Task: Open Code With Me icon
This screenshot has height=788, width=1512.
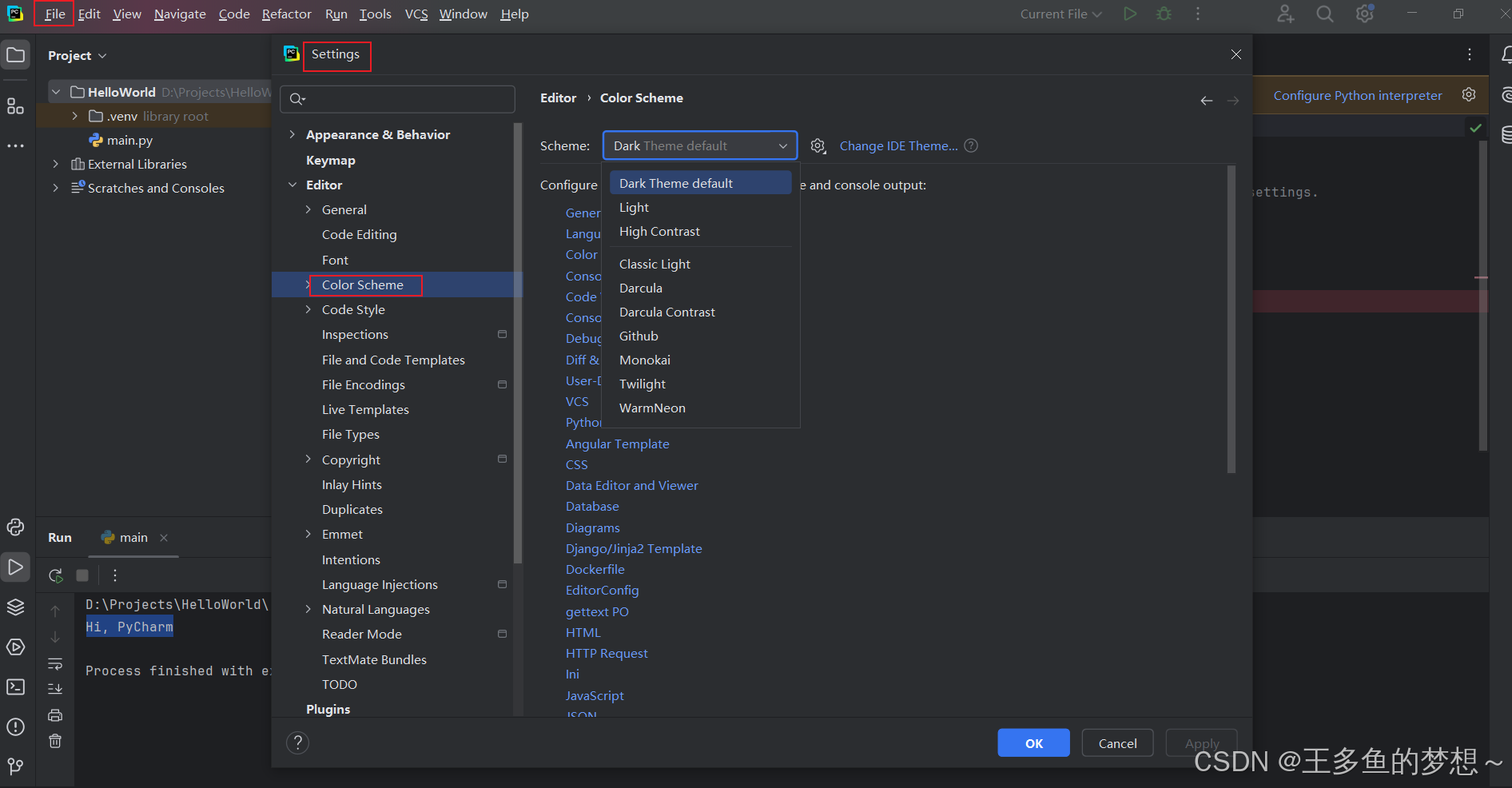Action: [1285, 14]
